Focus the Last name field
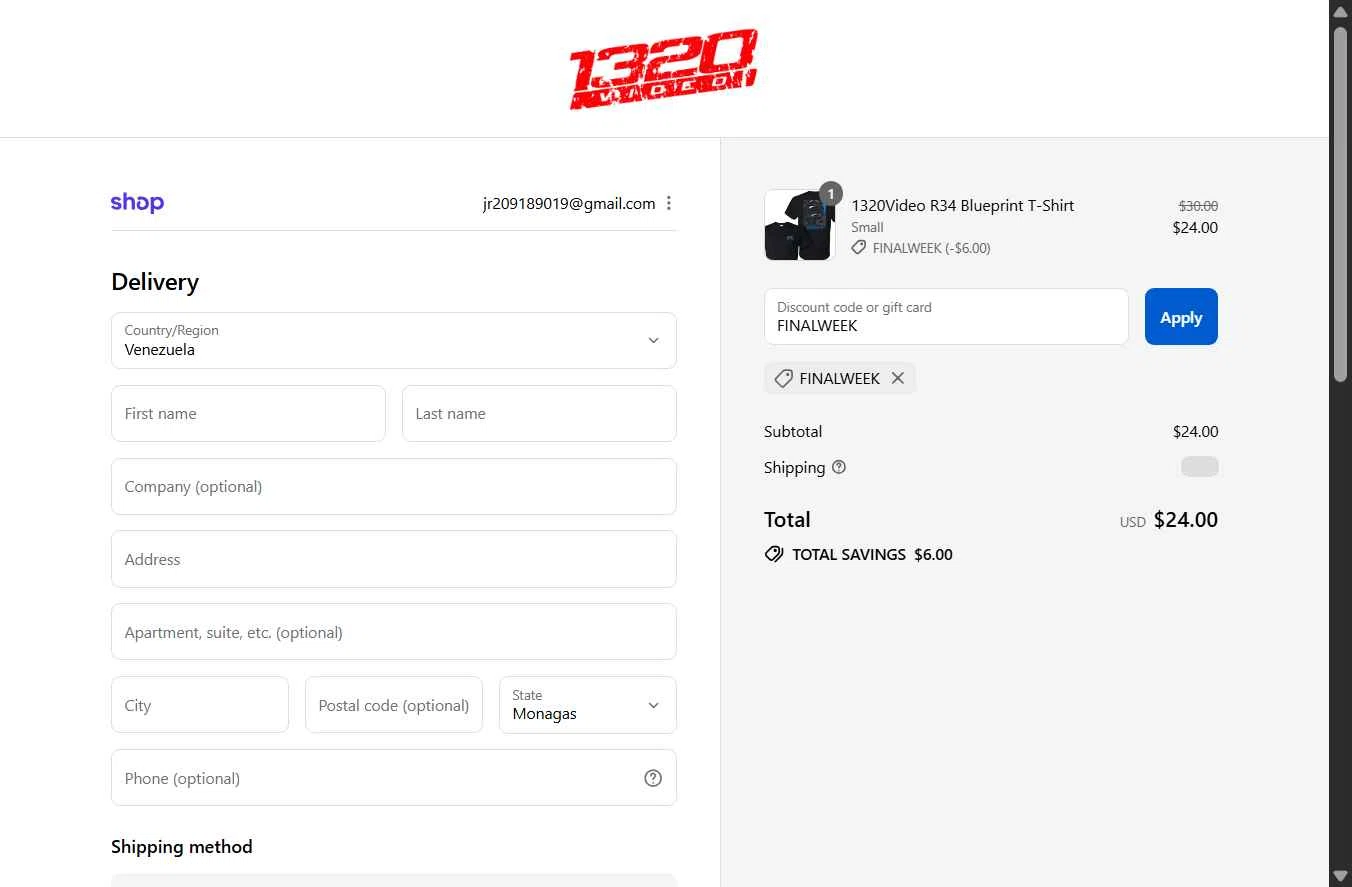 click(x=539, y=414)
